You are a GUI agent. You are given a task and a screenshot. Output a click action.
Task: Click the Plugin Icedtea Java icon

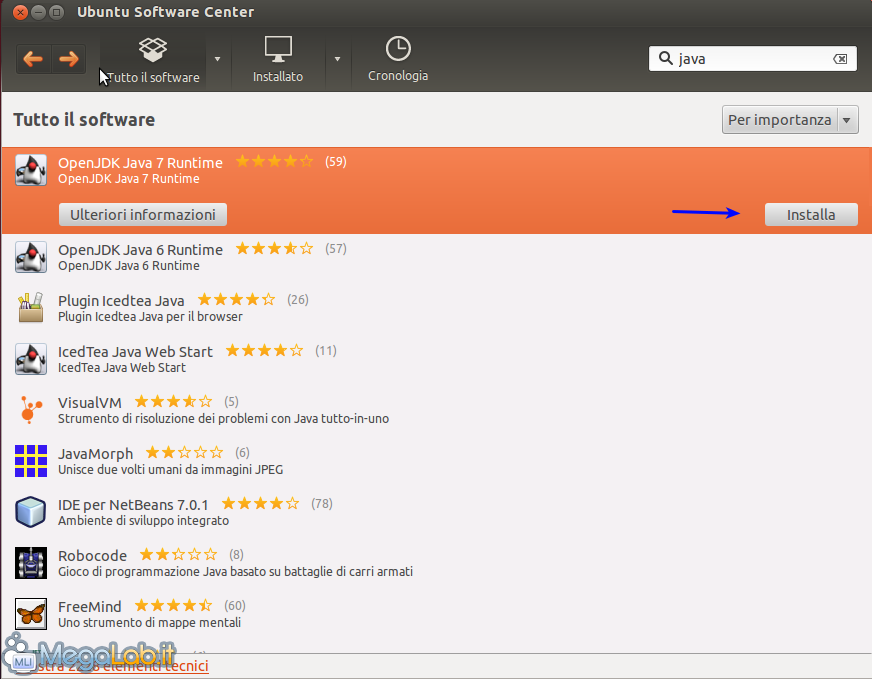[31, 308]
